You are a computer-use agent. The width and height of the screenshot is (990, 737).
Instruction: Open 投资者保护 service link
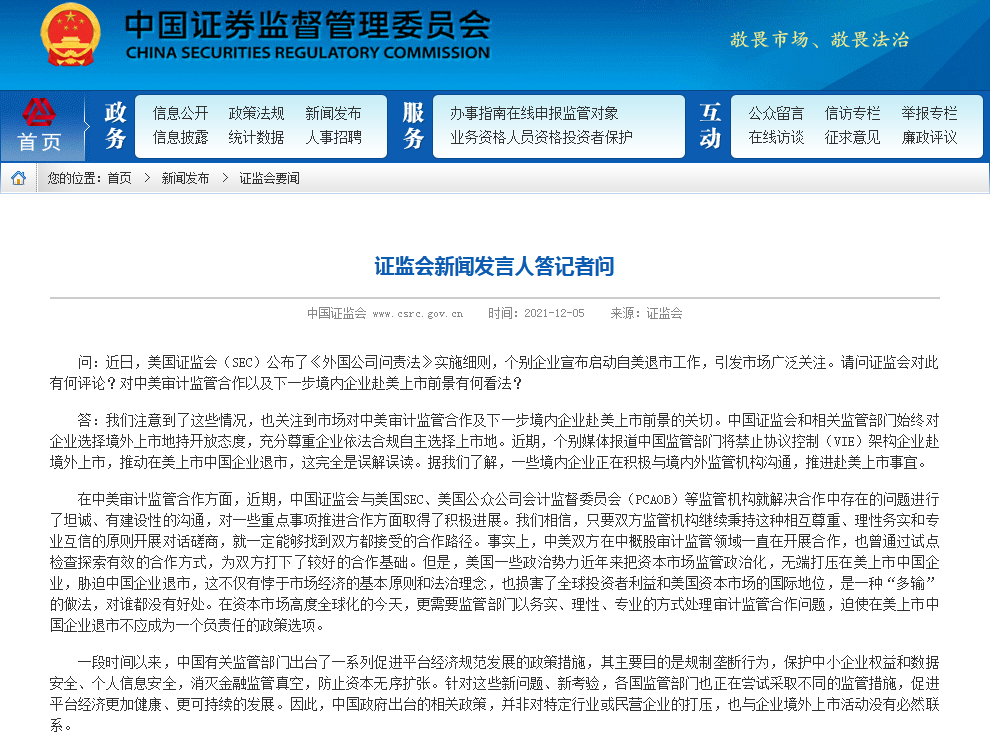click(597, 137)
